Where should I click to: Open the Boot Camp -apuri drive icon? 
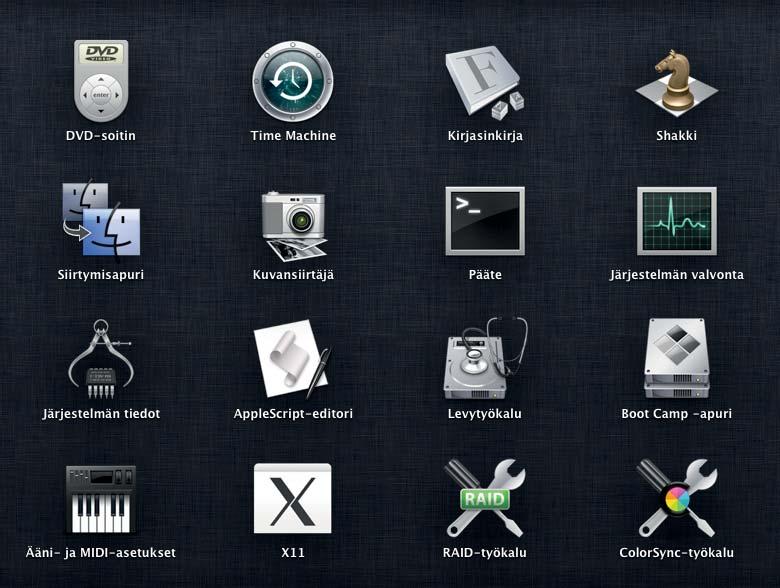pyautogui.click(x=677, y=358)
